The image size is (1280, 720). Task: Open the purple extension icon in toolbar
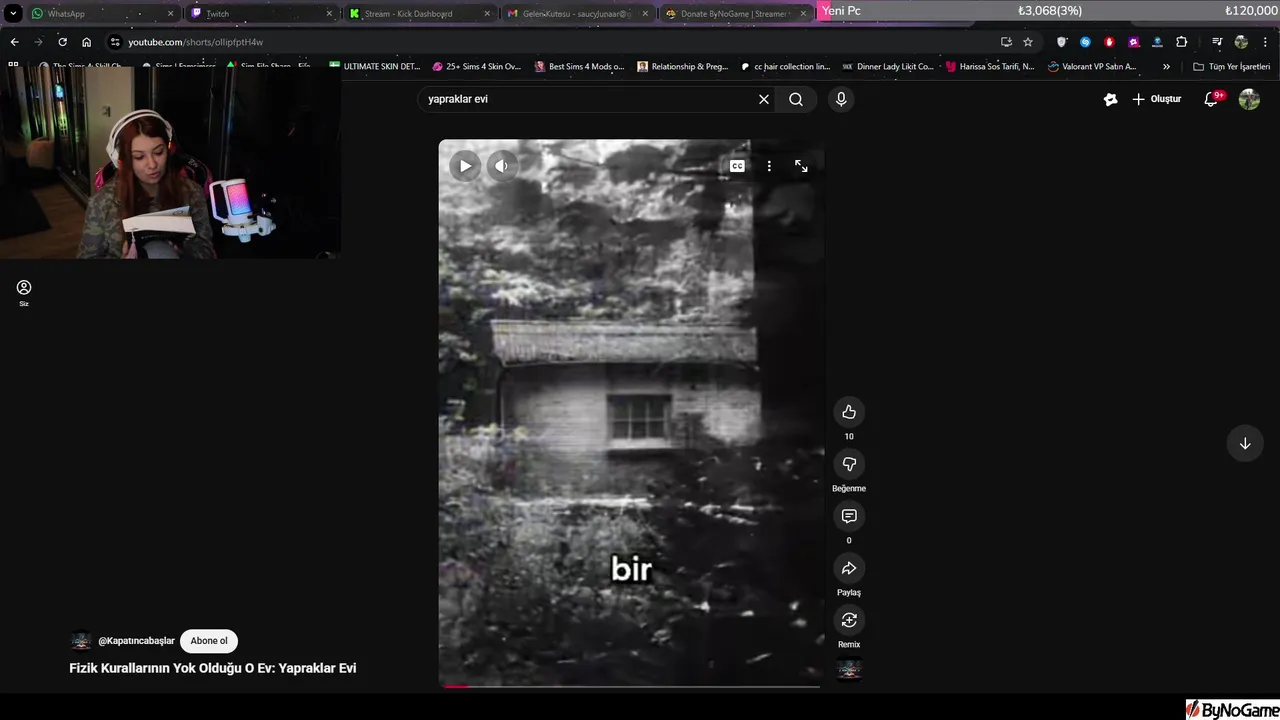click(x=1133, y=42)
